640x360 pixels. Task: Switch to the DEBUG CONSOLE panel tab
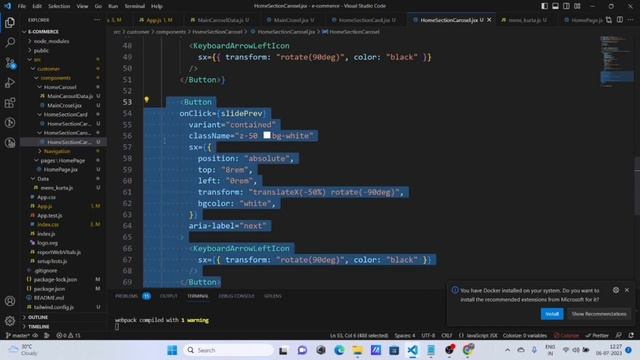pos(236,296)
